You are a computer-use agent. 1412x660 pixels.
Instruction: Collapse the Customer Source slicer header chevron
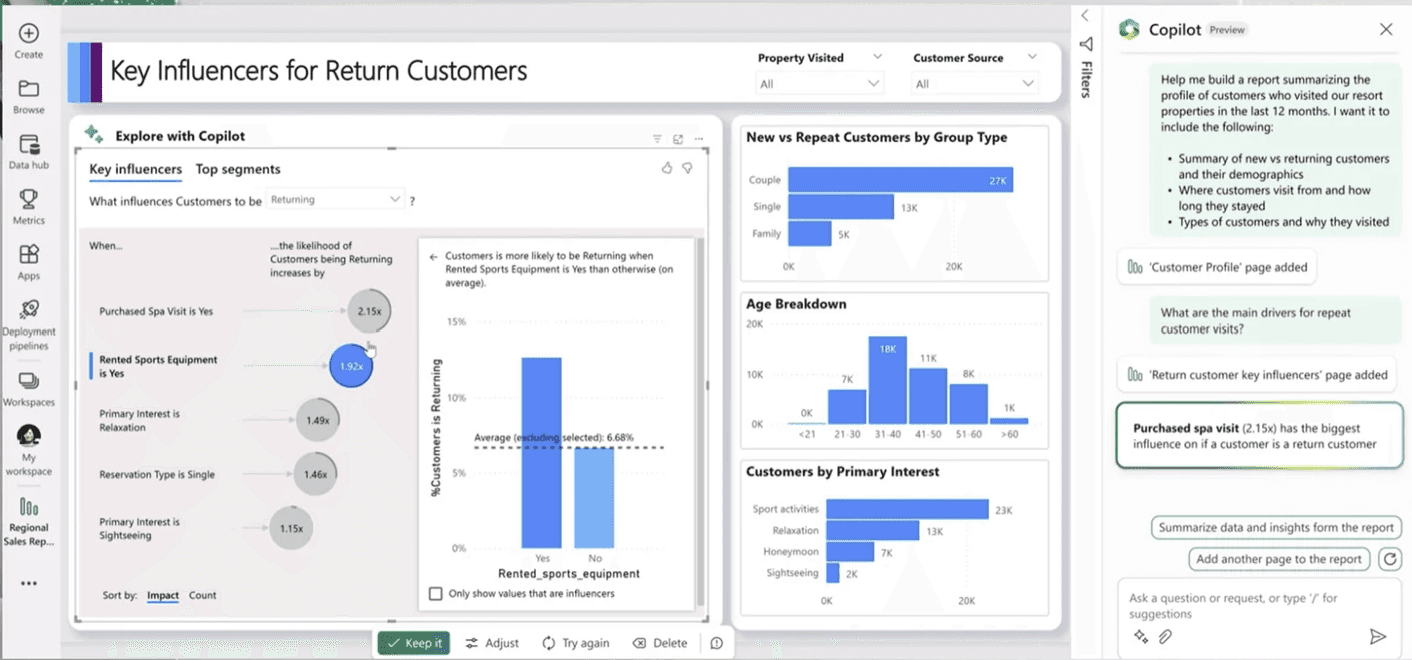[x=1032, y=57]
